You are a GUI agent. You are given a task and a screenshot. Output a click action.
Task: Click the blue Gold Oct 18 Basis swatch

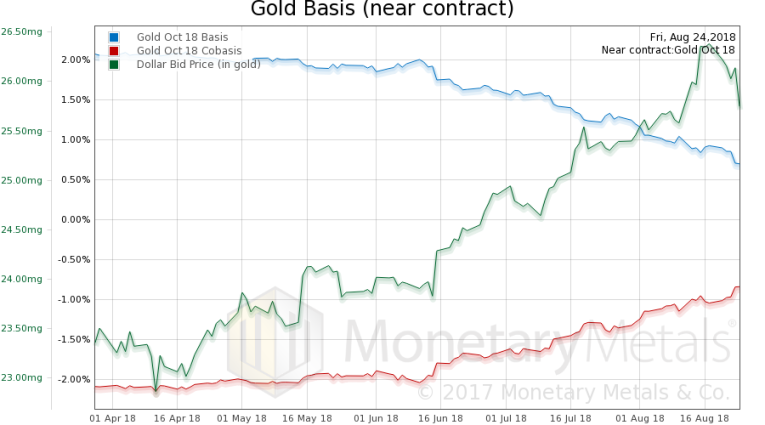pyautogui.click(x=113, y=37)
